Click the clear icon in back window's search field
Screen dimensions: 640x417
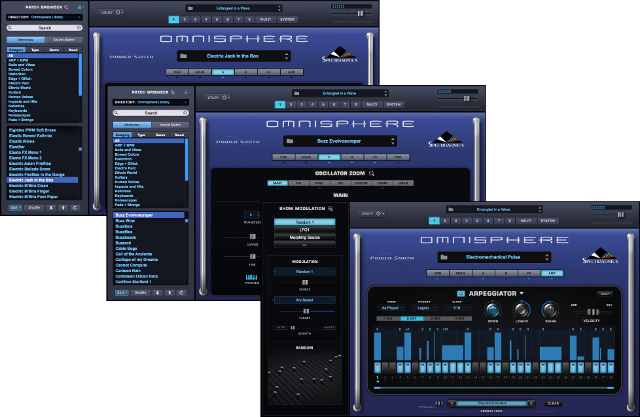click(x=79, y=28)
